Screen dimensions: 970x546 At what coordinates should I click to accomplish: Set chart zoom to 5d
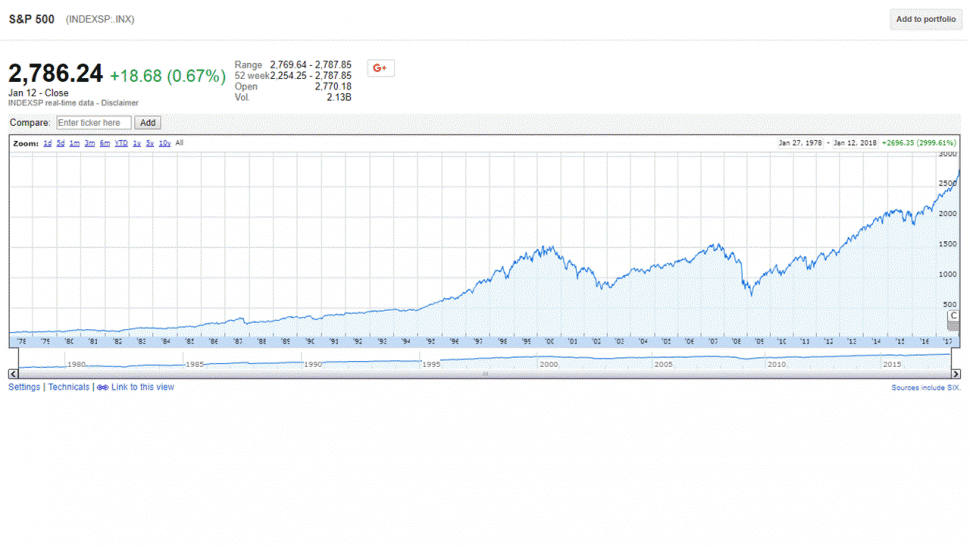click(61, 143)
